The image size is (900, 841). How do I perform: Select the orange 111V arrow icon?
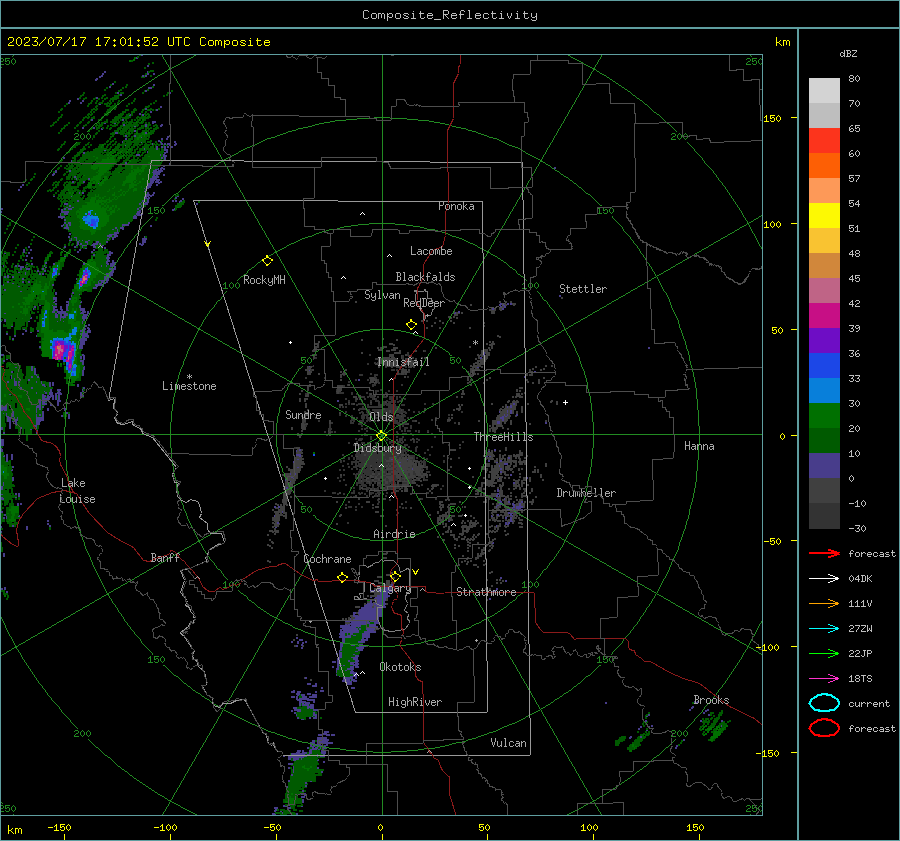click(824, 603)
